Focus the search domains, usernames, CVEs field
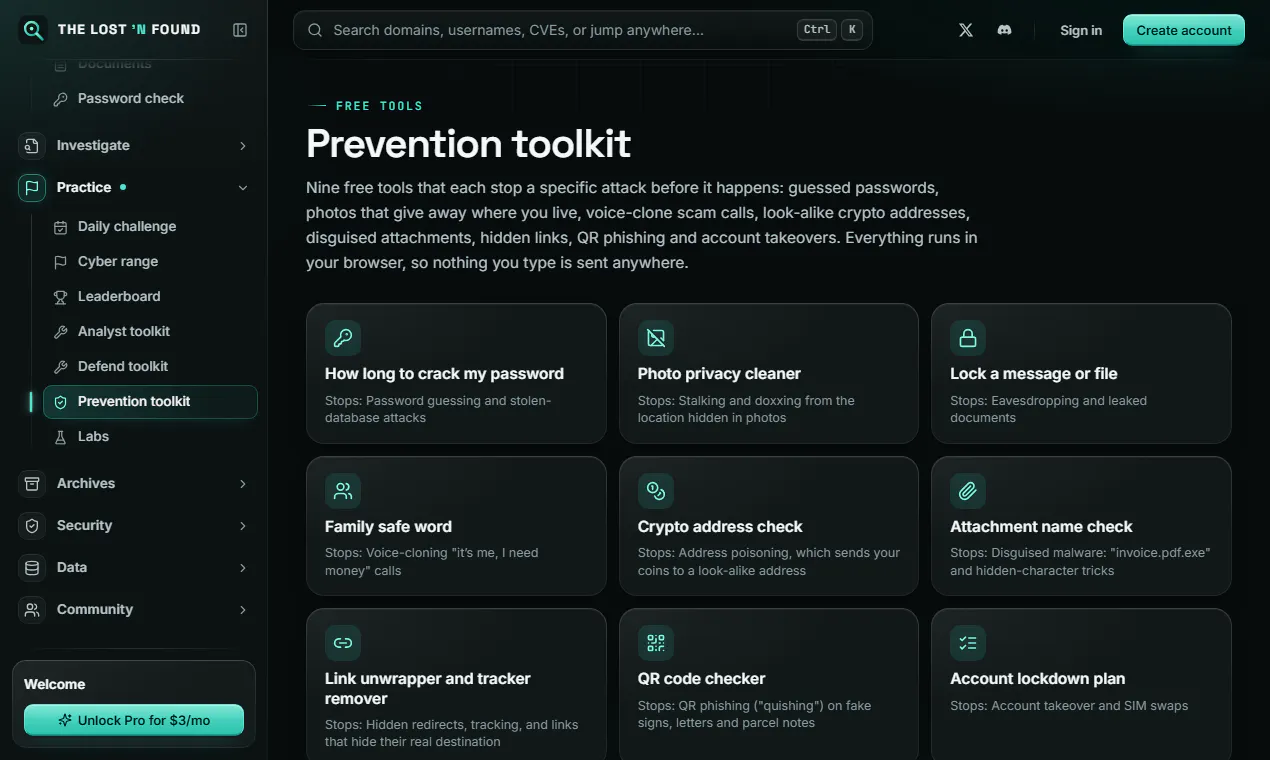The width and height of the screenshot is (1270, 760). (x=583, y=30)
